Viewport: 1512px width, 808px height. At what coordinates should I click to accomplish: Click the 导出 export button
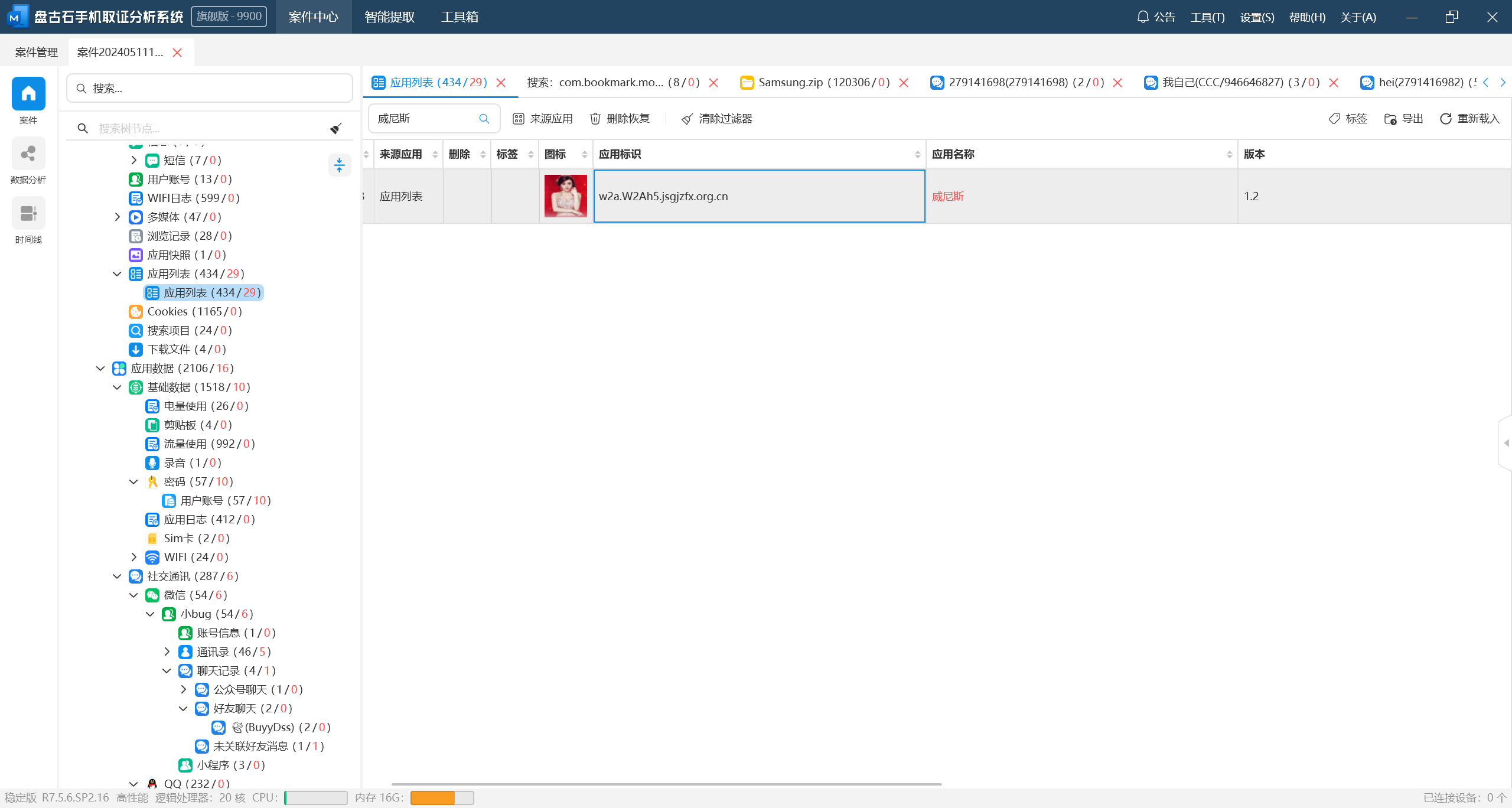click(x=1403, y=119)
